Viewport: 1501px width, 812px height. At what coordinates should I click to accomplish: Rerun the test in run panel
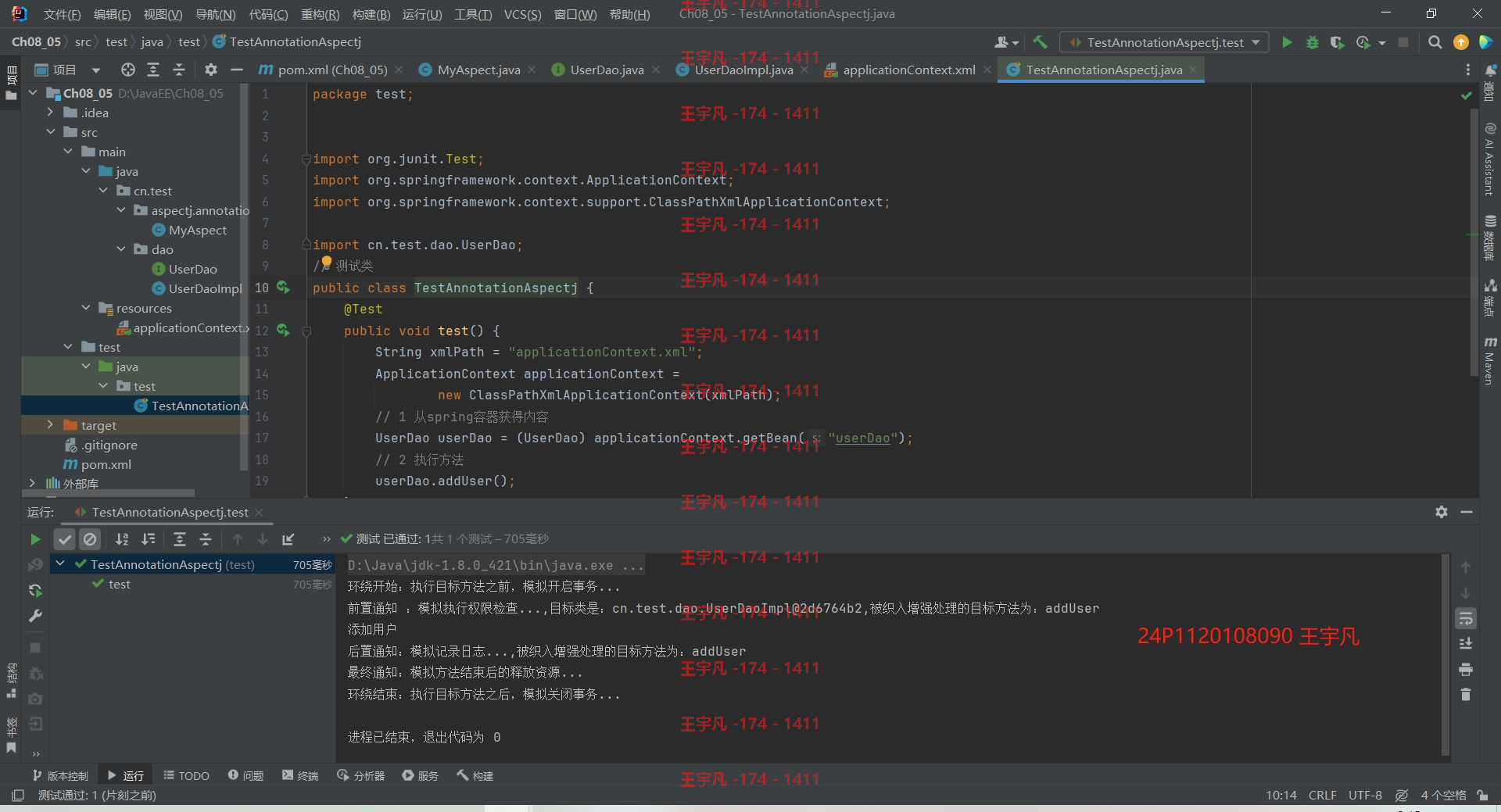[x=35, y=539]
